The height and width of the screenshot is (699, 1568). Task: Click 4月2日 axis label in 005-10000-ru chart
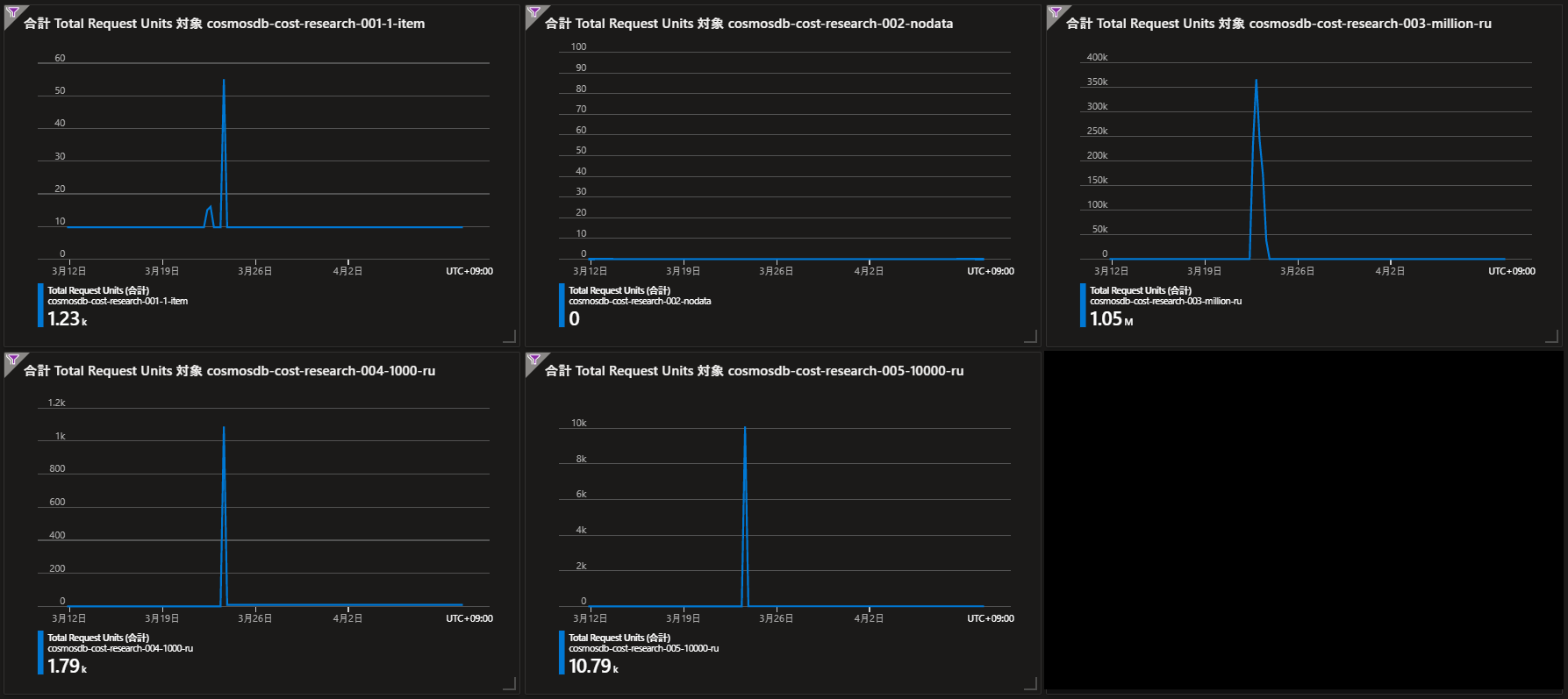[x=869, y=619]
